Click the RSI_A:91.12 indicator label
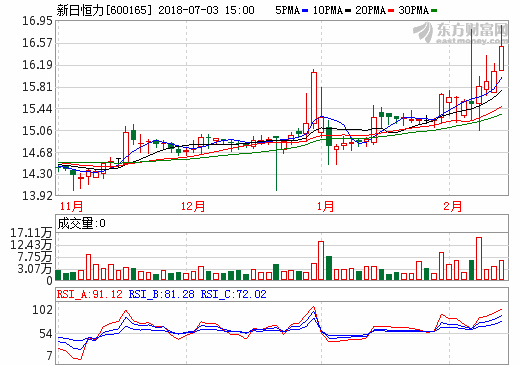This screenshot has height=365, width=520. (x=90, y=294)
